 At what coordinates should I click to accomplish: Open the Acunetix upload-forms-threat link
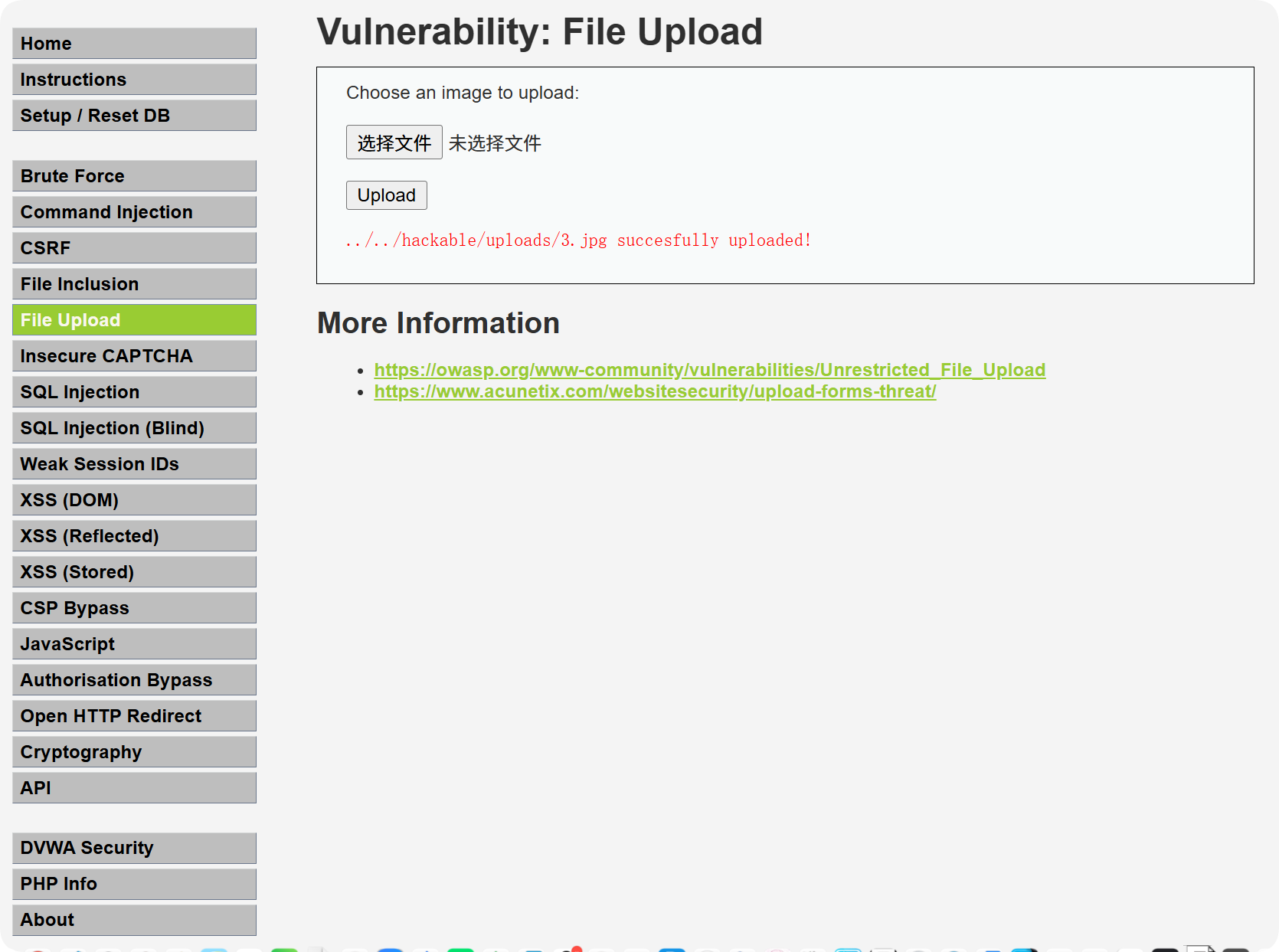coord(655,391)
